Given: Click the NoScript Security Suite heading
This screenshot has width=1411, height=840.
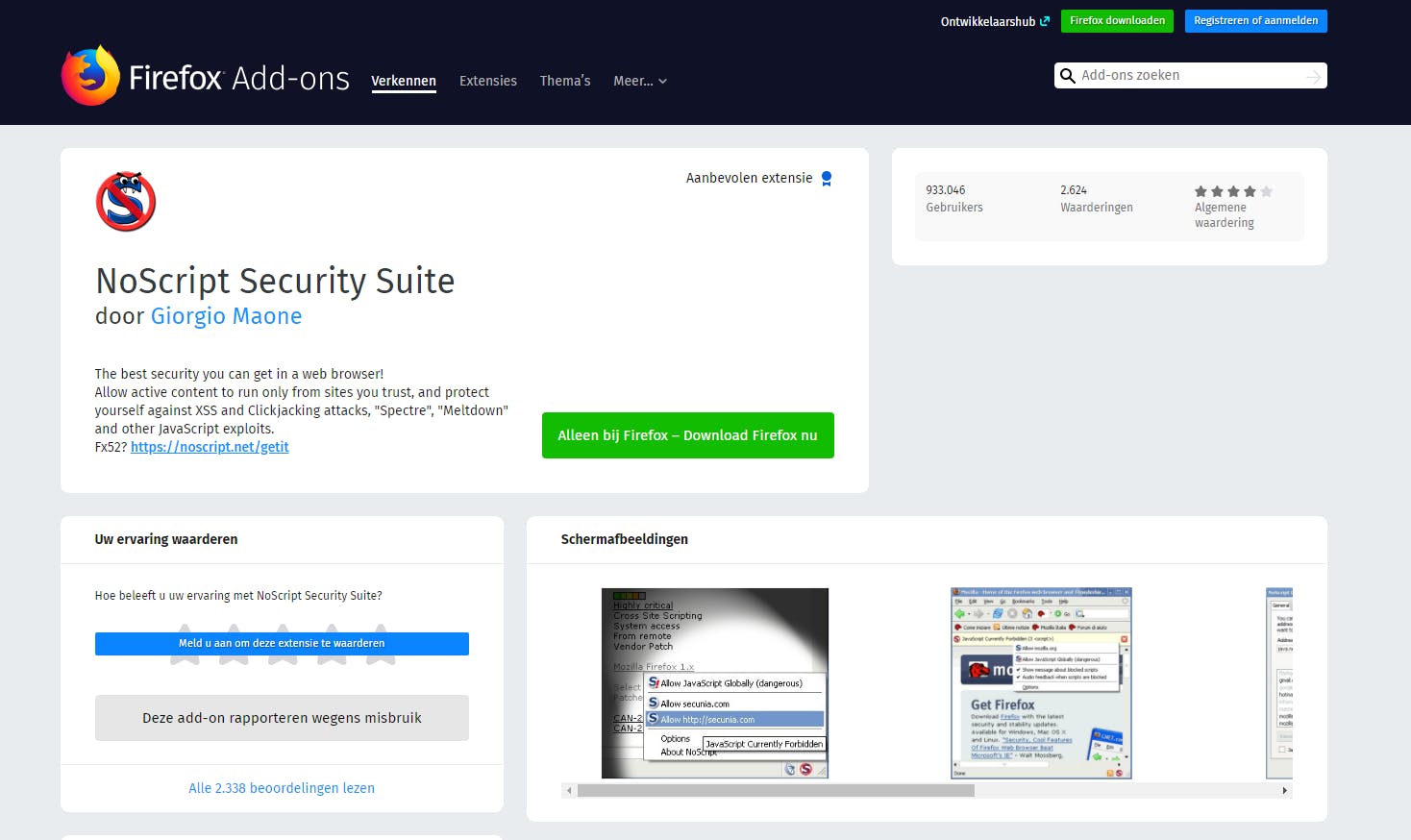Looking at the screenshot, I should pyautogui.click(x=275, y=281).
